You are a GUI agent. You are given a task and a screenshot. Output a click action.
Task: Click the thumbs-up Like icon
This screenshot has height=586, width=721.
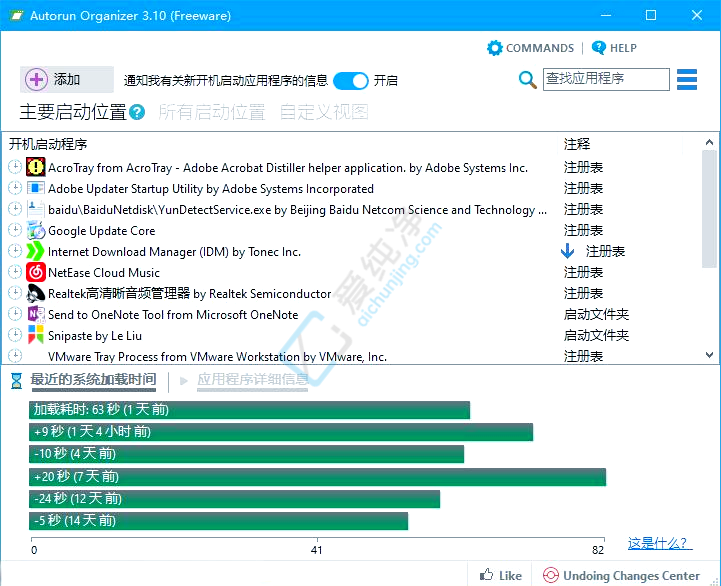[486, 575]
